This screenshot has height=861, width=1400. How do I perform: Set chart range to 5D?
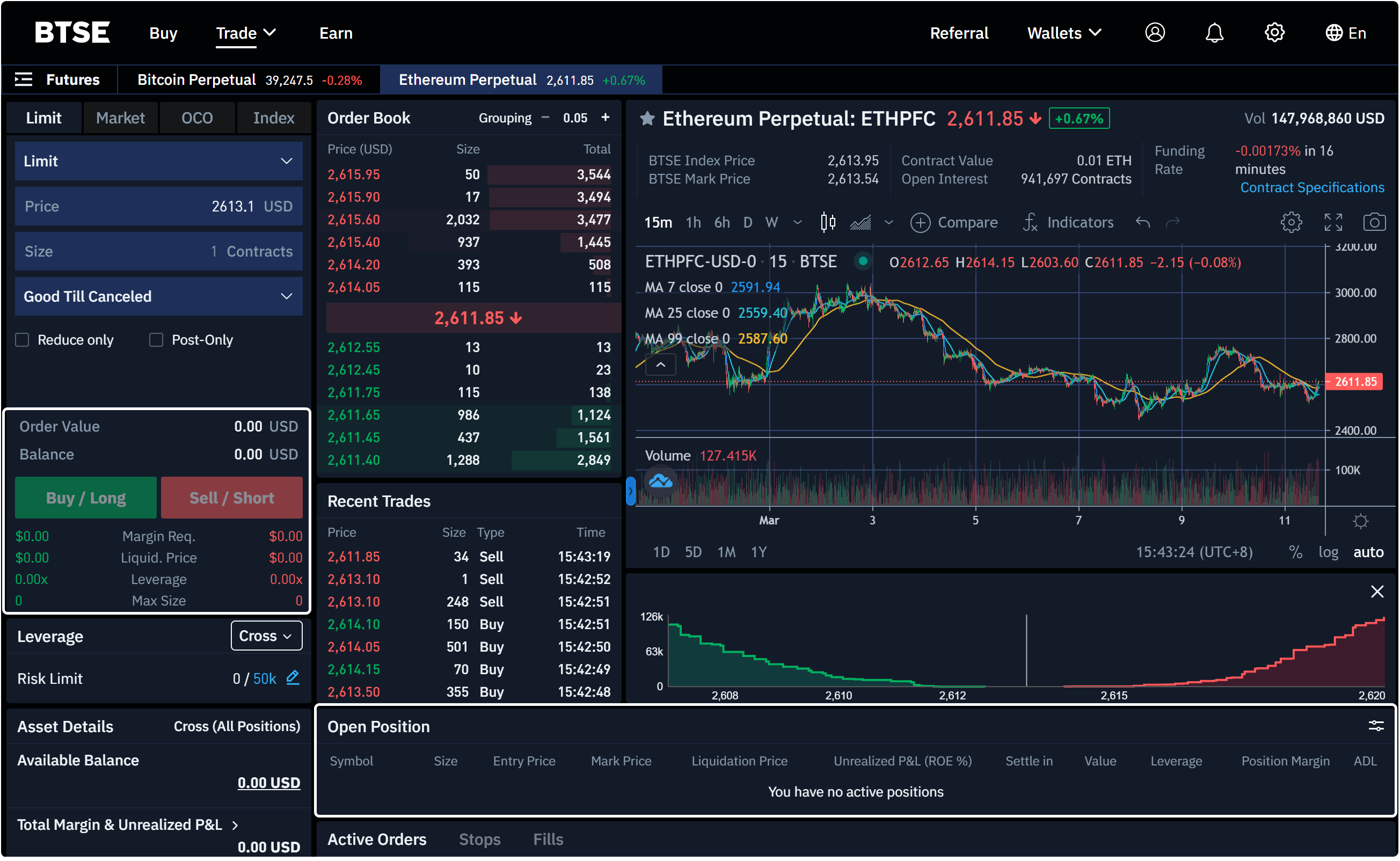click(x=694, y=553)
